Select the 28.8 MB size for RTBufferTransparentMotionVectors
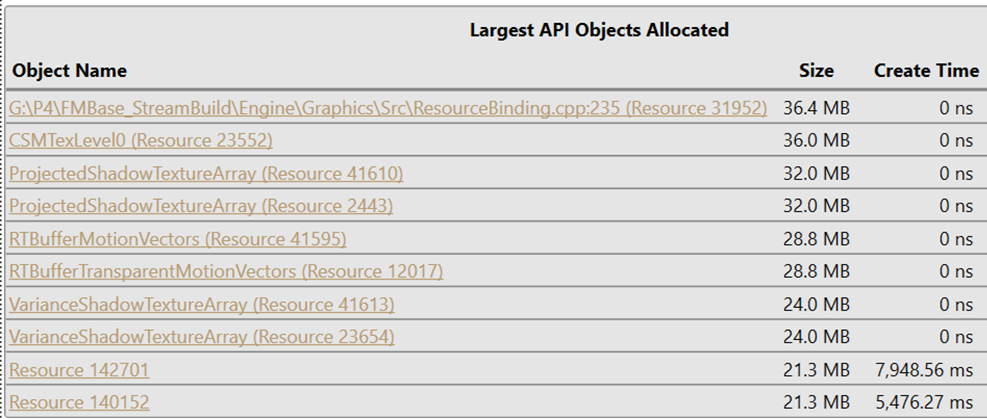 click(816, 271)
